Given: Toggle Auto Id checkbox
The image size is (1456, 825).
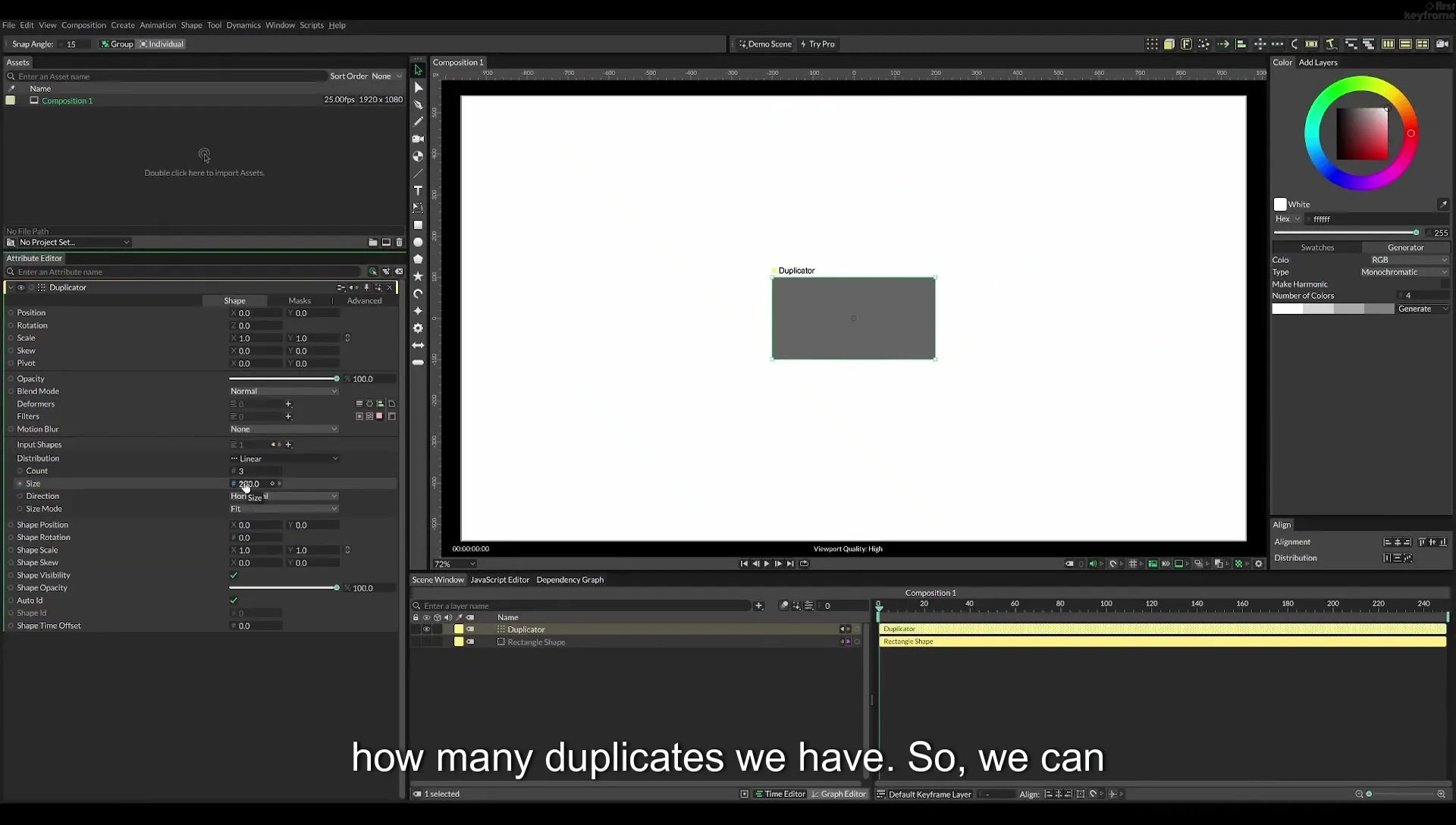Looking at the screenshot, I should 234,601.
